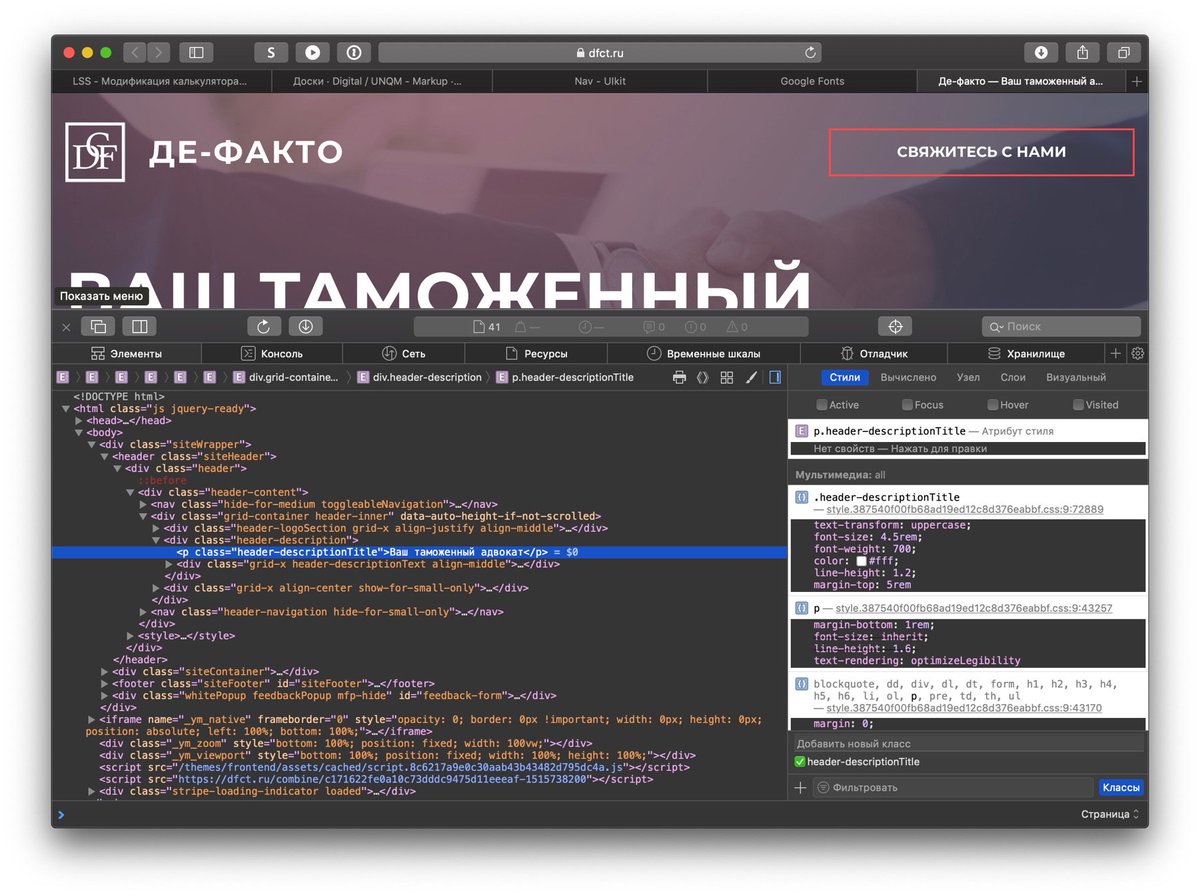Switch to the Консоль tab
Screen dimensions: 1200x896
(x=272, y=353)
